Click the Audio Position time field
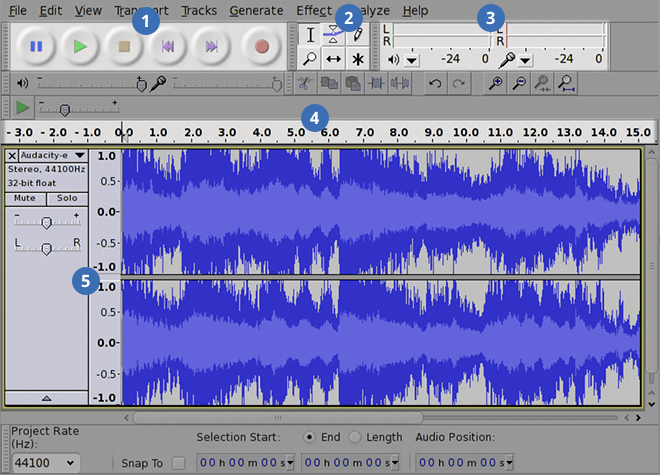This screenshot has height=475, width=660. tap(465, 463)
